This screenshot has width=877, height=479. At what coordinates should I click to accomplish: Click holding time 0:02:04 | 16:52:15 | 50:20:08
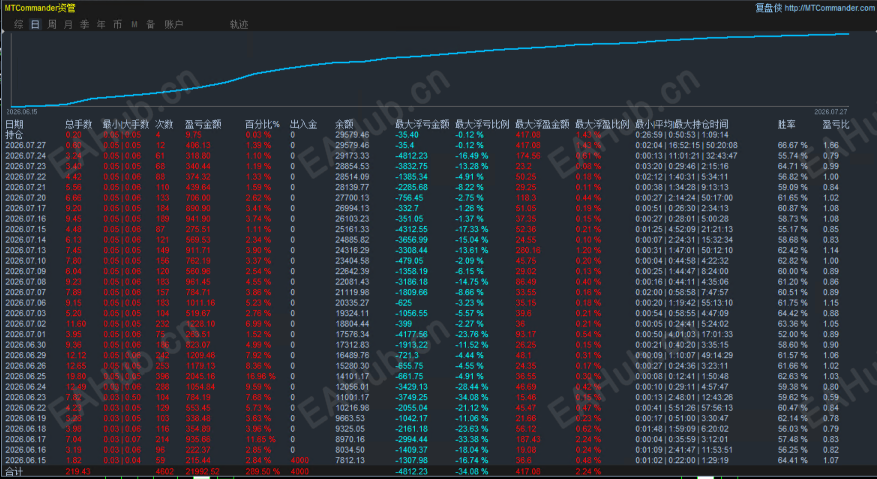[686, 145]
